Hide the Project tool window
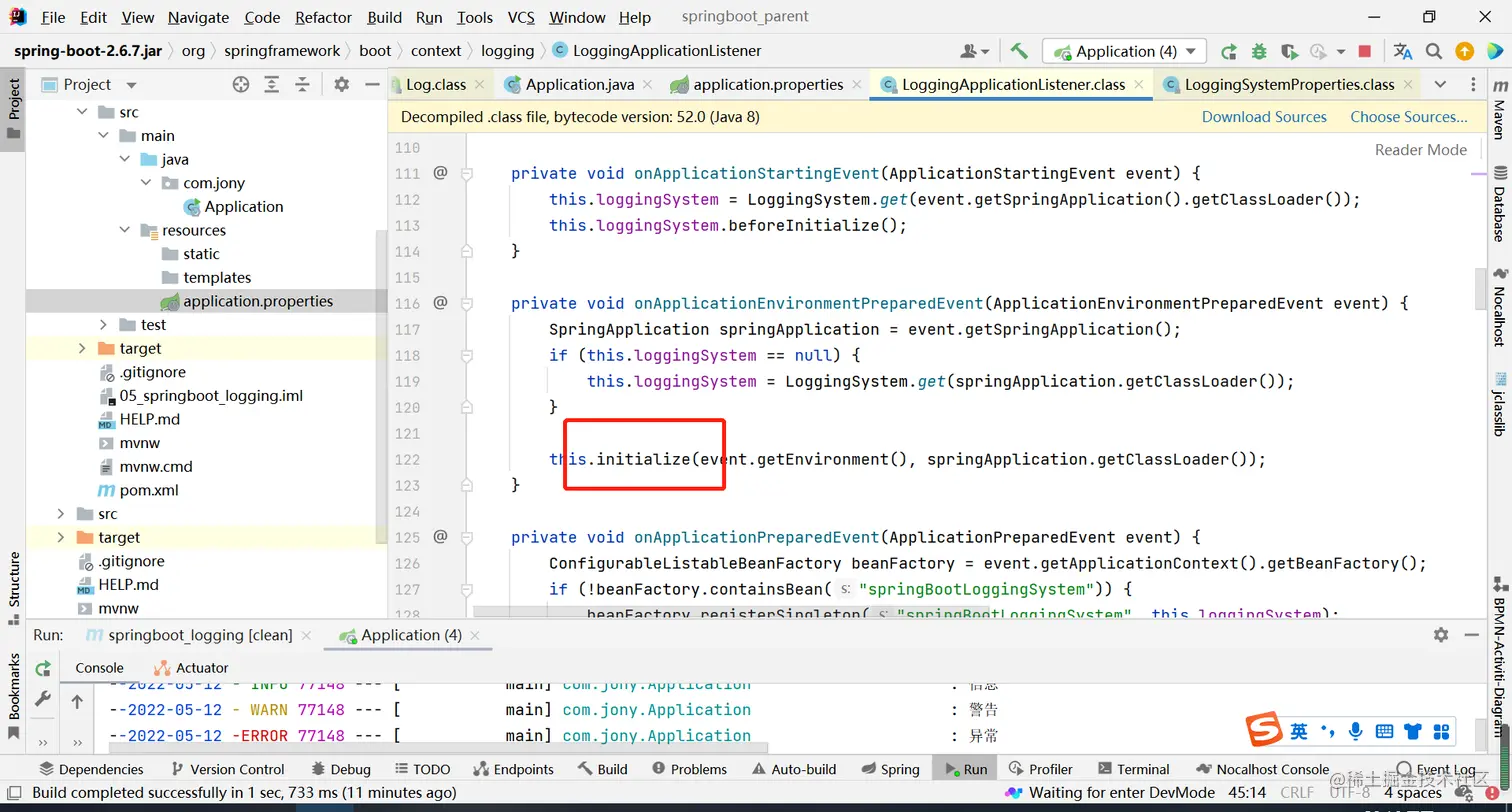This screenshot has width=1512, height=812. [x=371, y=85]
